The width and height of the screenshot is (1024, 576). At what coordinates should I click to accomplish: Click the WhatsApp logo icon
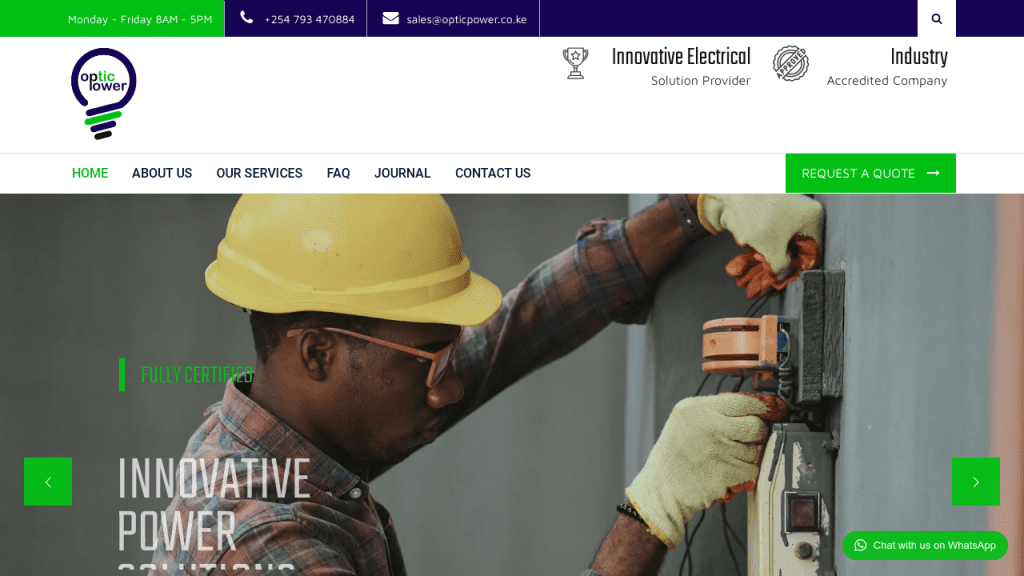pos(860,545)
